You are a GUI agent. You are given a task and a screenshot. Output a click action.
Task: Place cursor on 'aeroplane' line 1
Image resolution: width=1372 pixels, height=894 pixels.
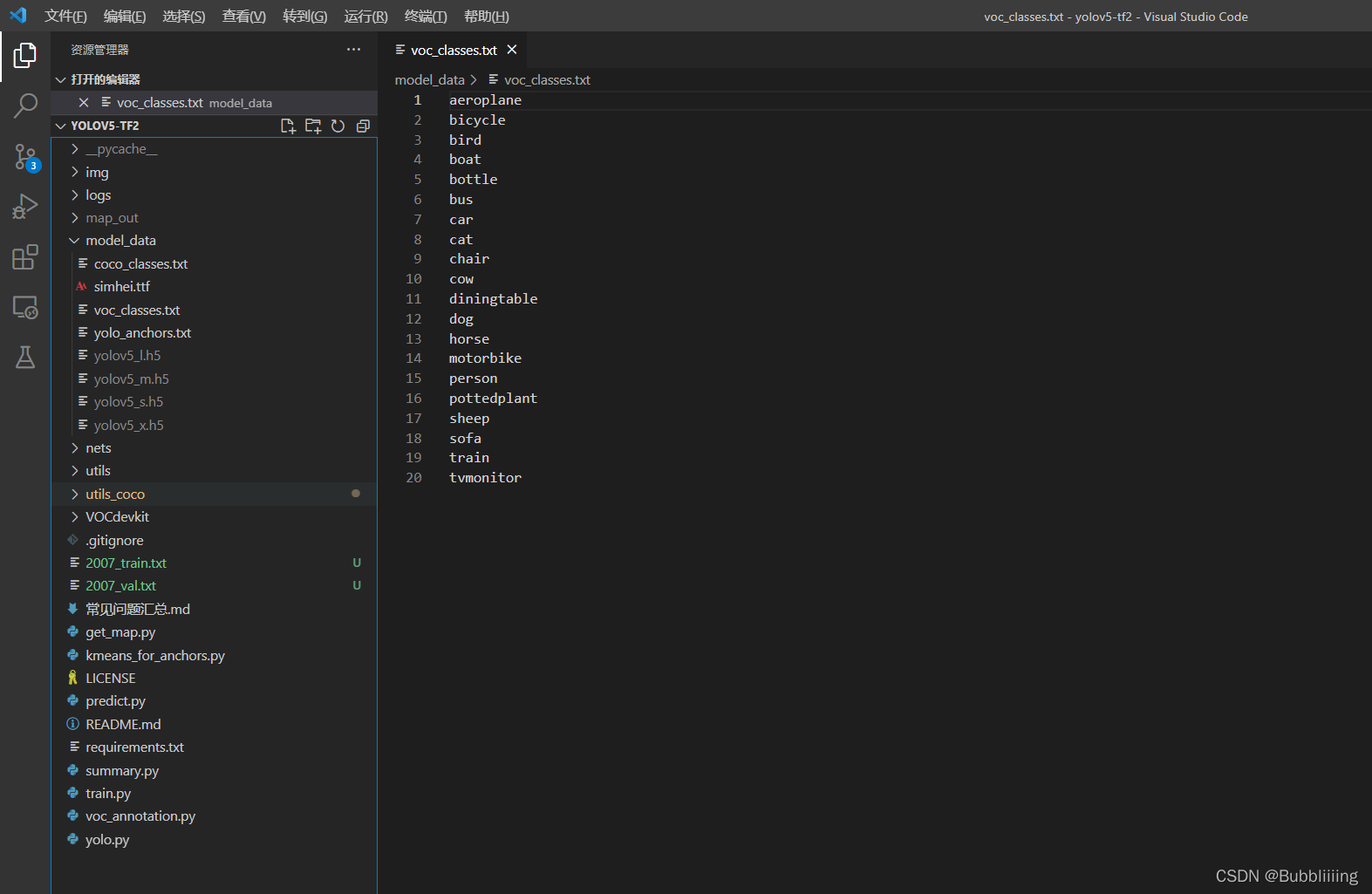click(x=485, y=100)
